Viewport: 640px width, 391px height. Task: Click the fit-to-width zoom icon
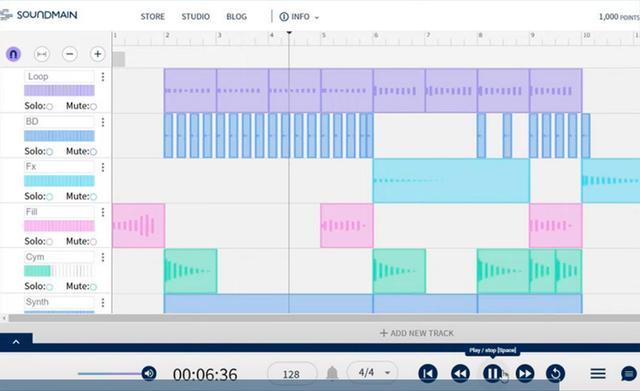point(42,54)
